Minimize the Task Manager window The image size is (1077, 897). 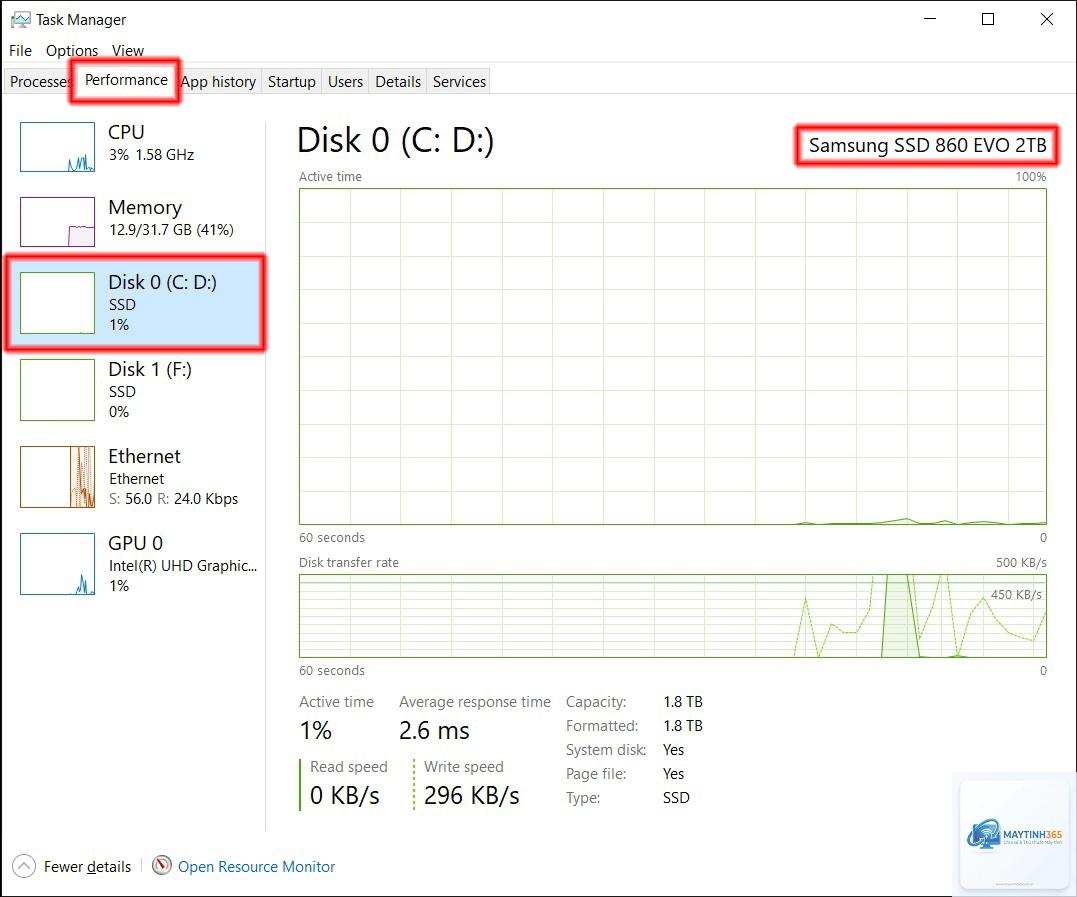pos(930,19)
